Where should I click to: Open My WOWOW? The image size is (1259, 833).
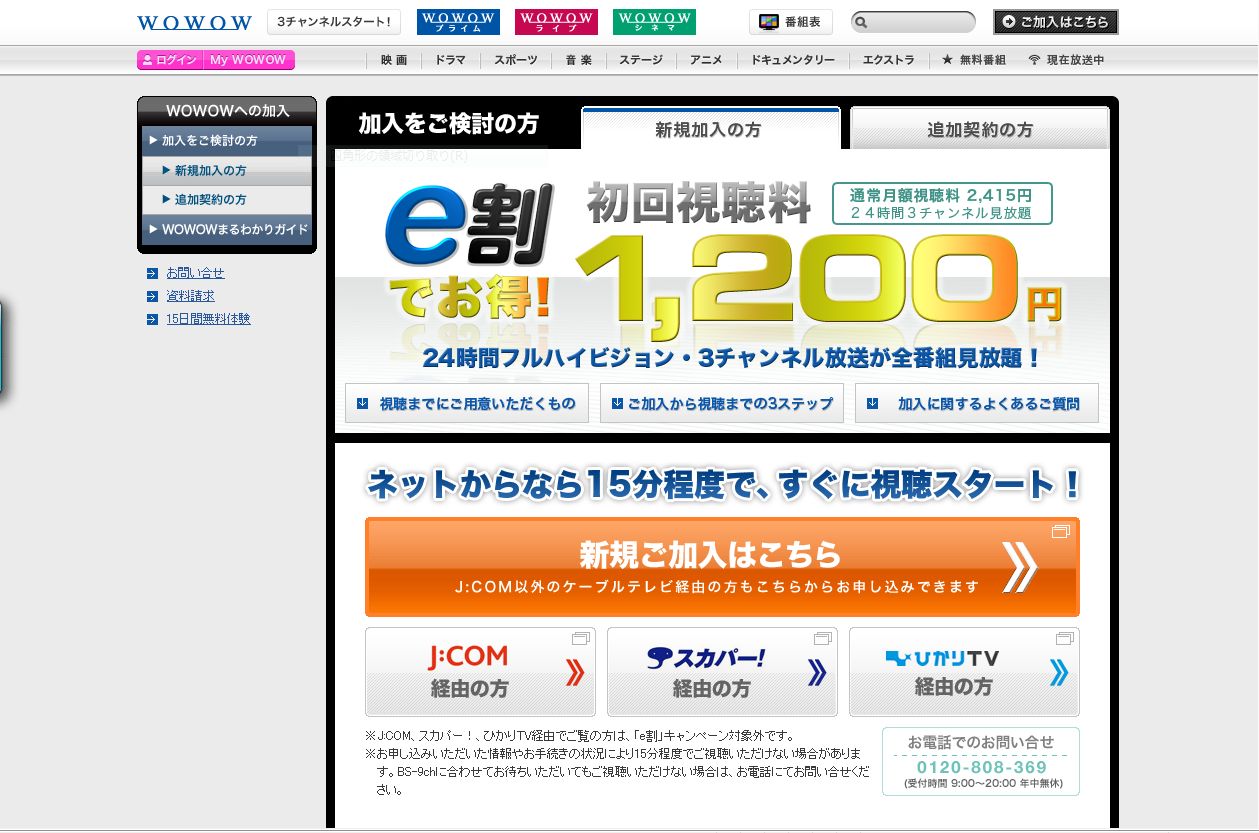[x=249, y=60]
